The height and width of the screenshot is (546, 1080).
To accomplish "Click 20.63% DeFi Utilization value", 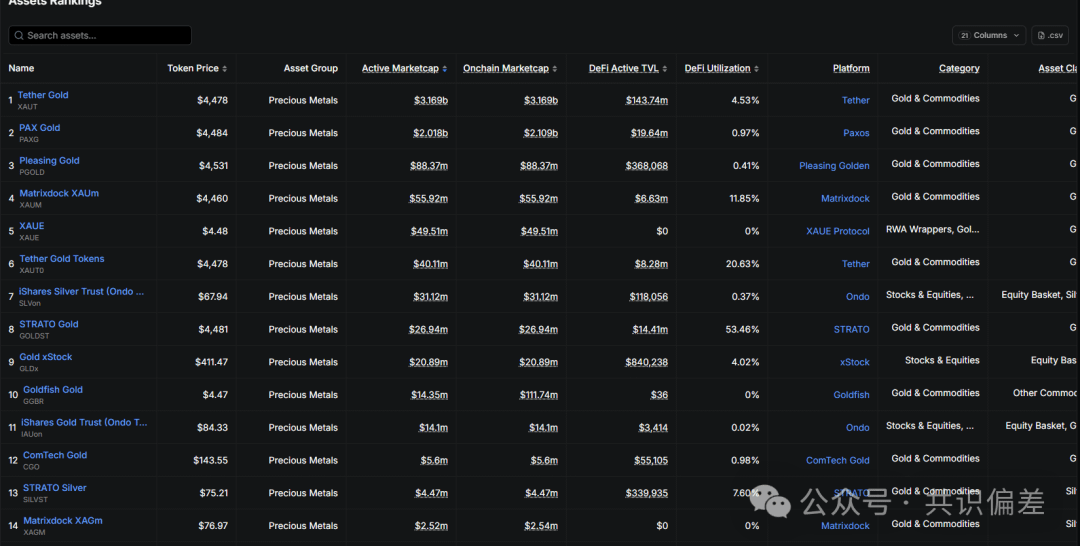I will [742, 264].
